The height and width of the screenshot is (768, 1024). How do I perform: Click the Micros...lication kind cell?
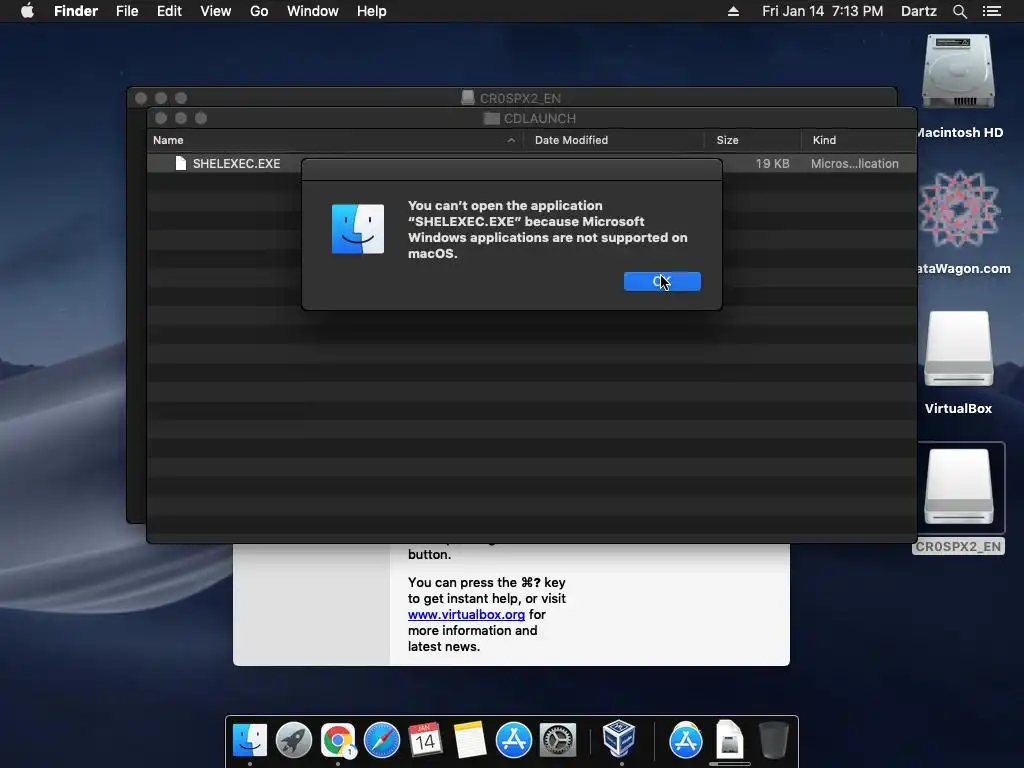coord(854,163)
